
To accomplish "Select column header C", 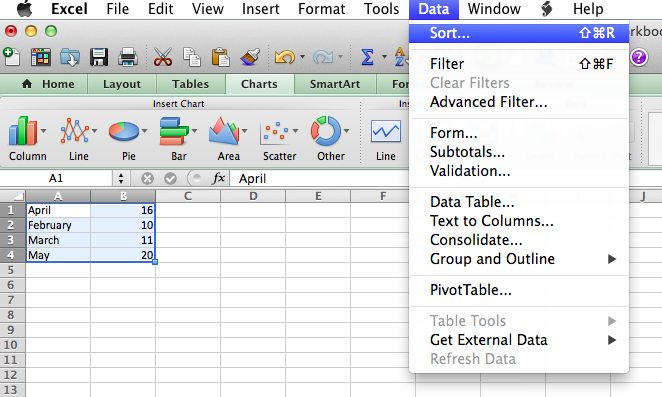I will coord(188,196).
